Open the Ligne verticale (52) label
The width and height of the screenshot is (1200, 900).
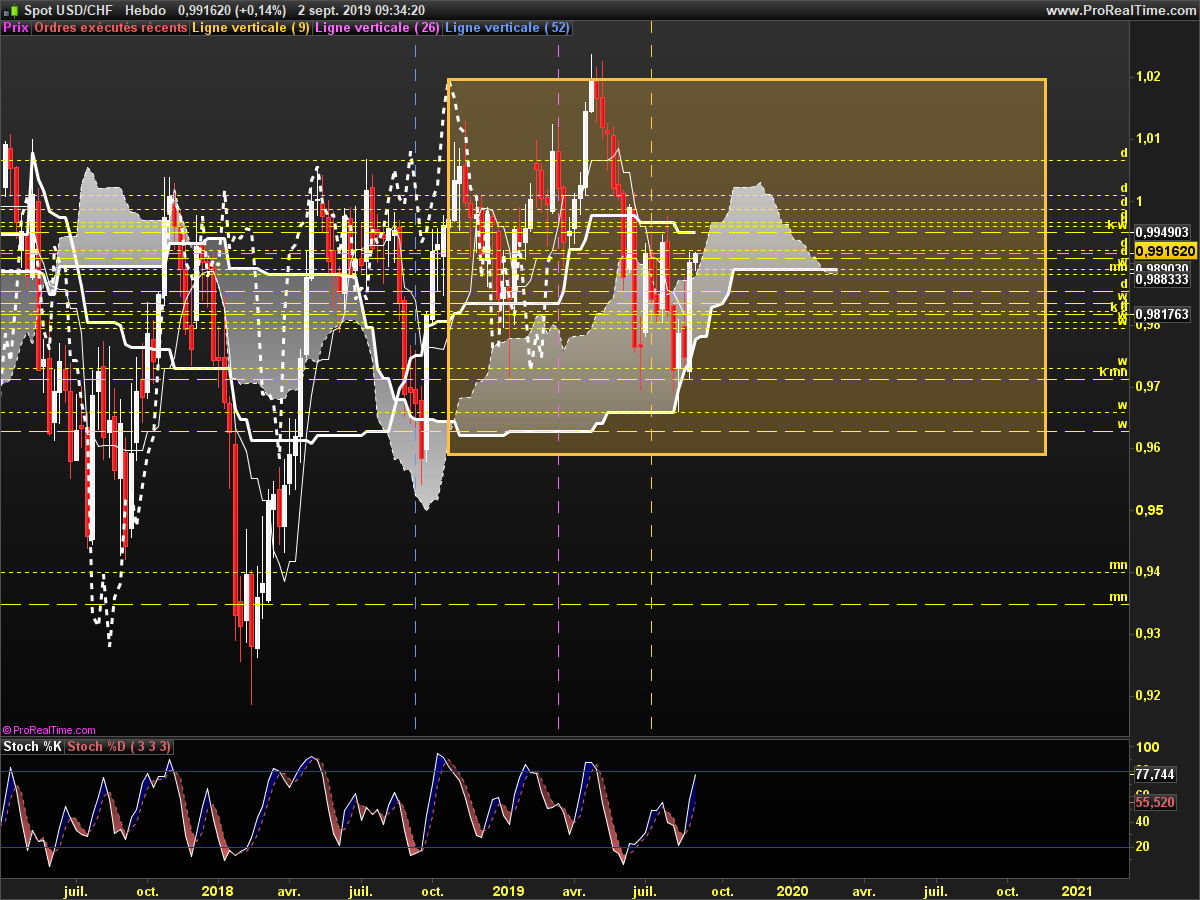[x=507, y=28]
